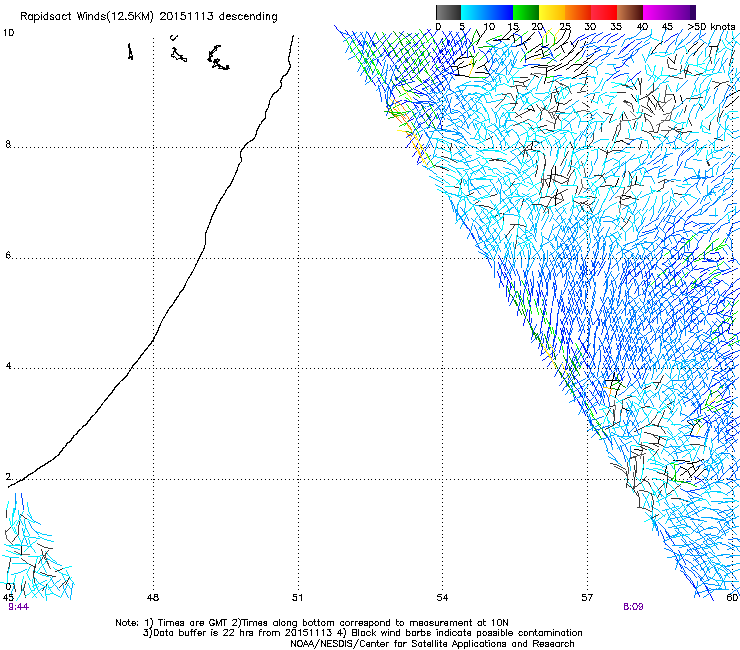This screenshot has height=650, width=740.
Task: Click the latitude label "4"
Action: pyautogui.click(x=8, y=366)
